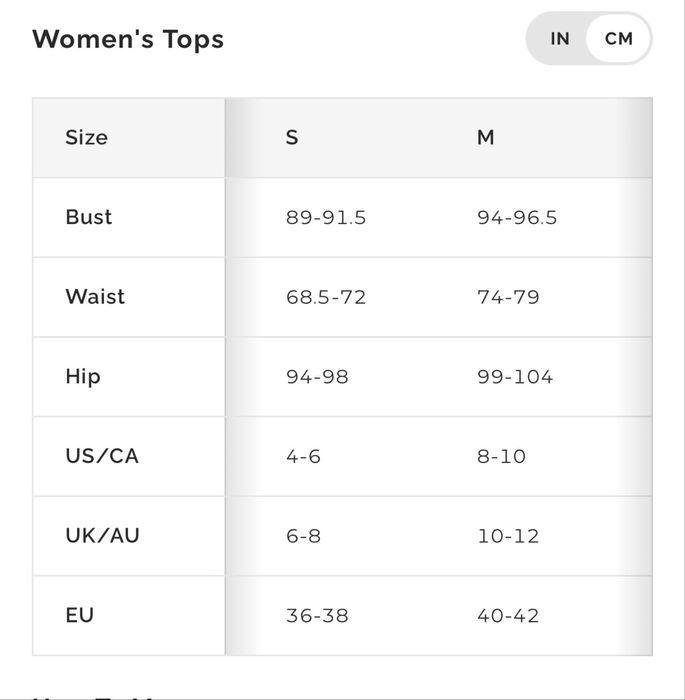Click the UK/AU 10-12 size cell

[x=508, y=536]
